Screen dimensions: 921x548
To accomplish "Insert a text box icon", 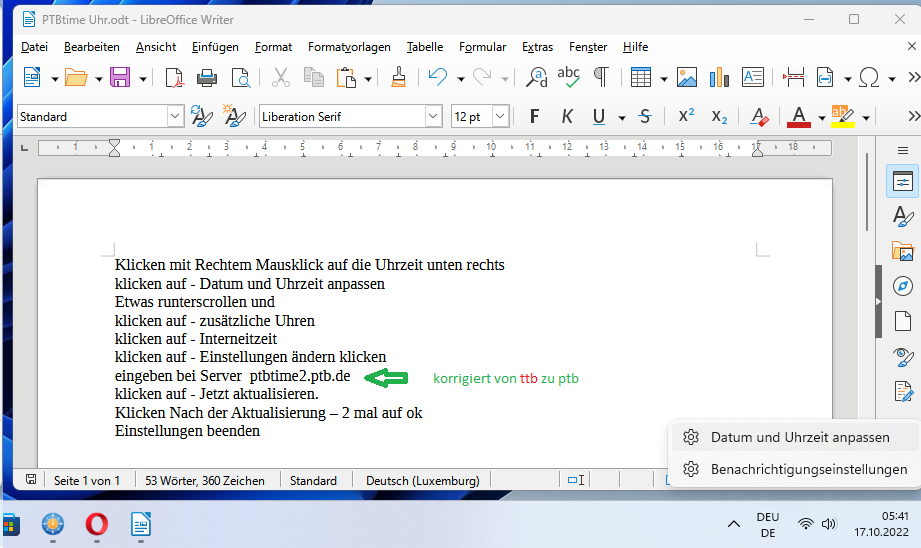I will 752,78.
